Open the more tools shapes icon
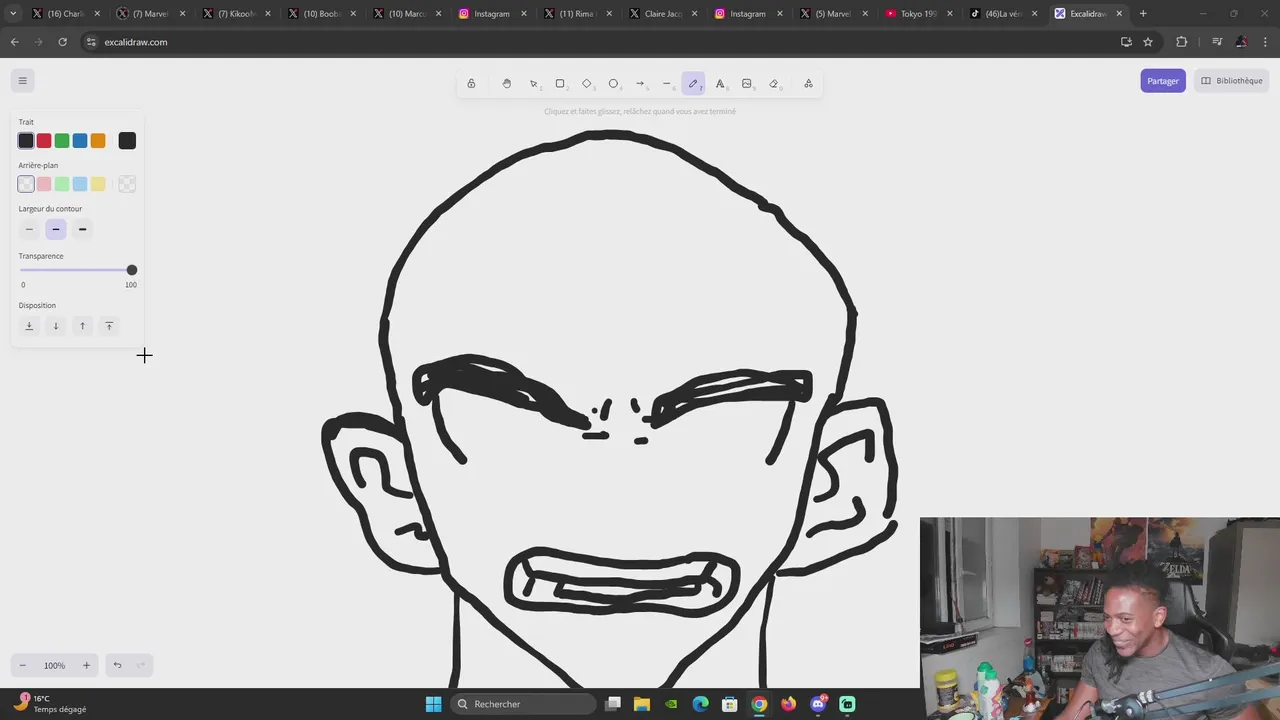1280x720 pixels. 808,84
